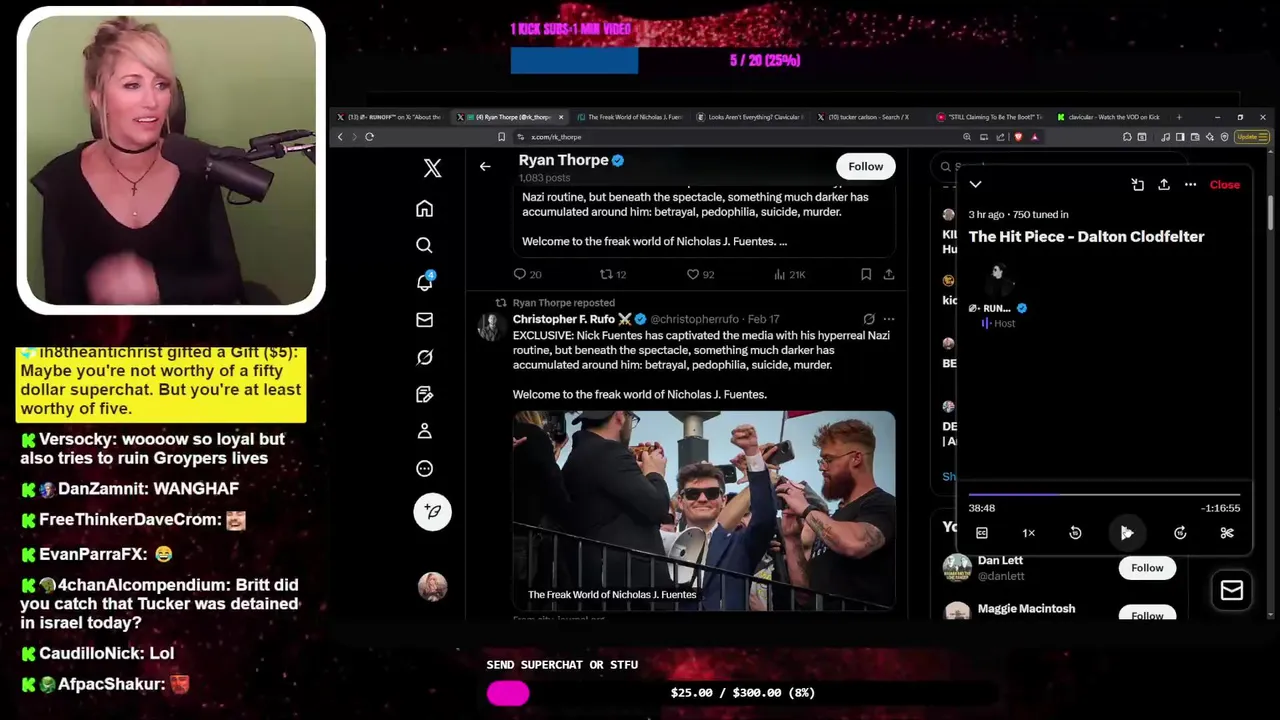Screen dimensions: 1280x720
Task: Open the account avatar in X sidebar
Action: click(433, 586)
